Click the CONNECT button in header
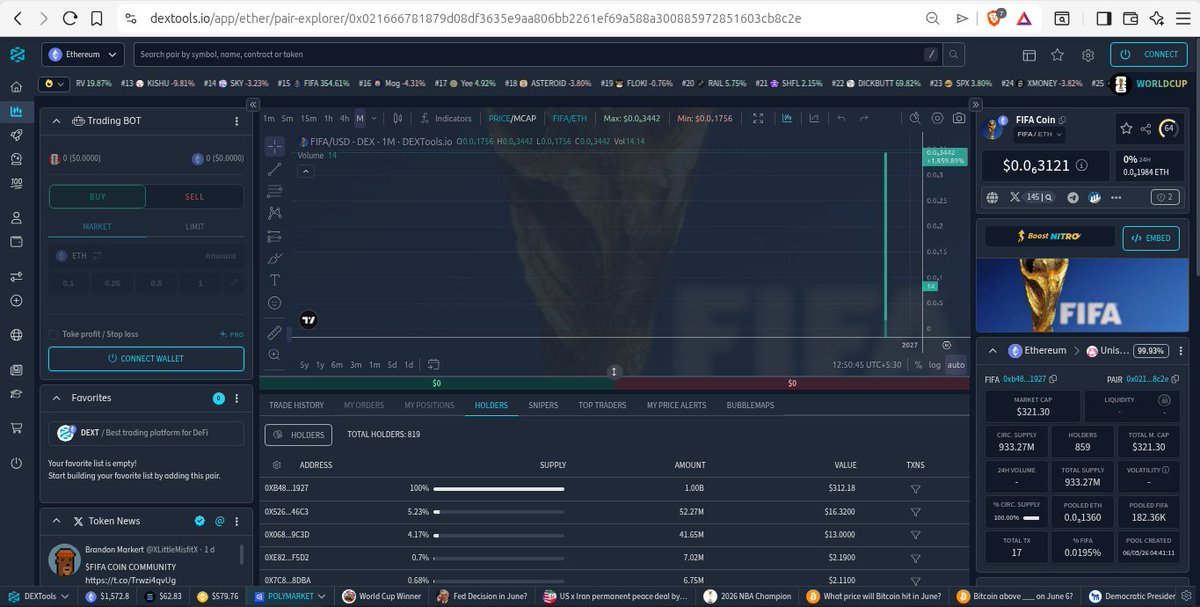The height and width of the screenshot is (607, 1200). pos(1148,54)
